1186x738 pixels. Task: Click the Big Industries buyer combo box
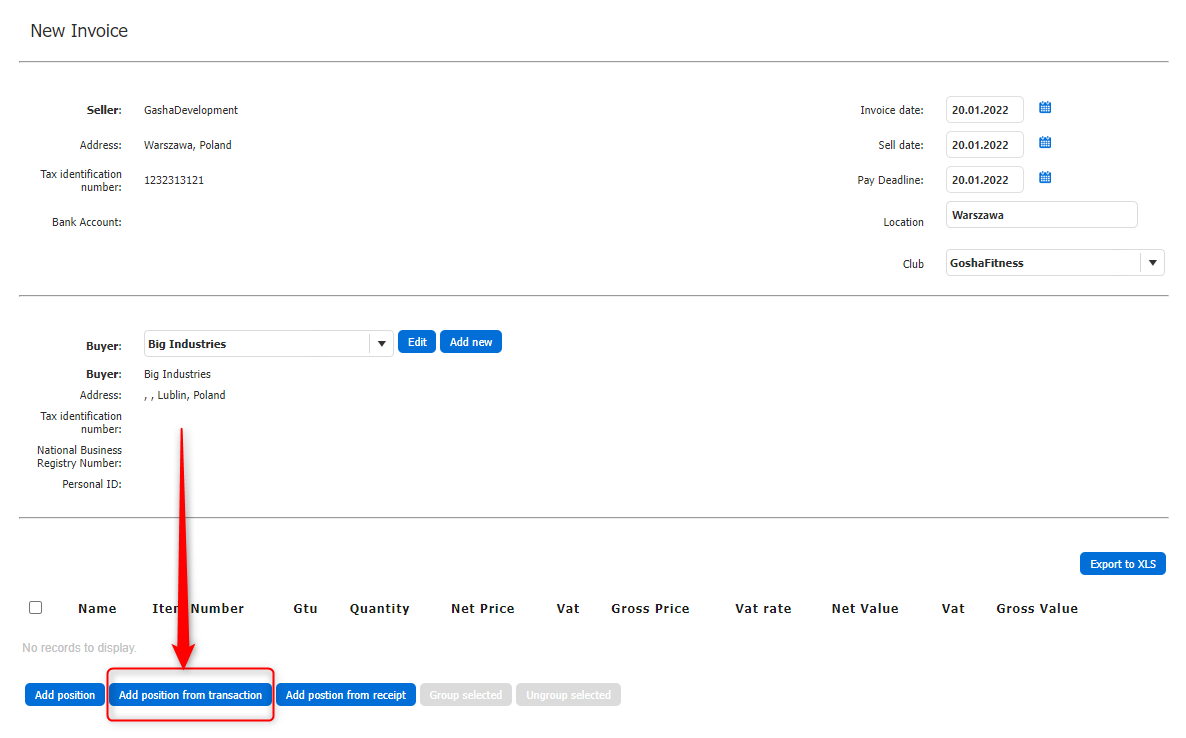click(257, 343)
